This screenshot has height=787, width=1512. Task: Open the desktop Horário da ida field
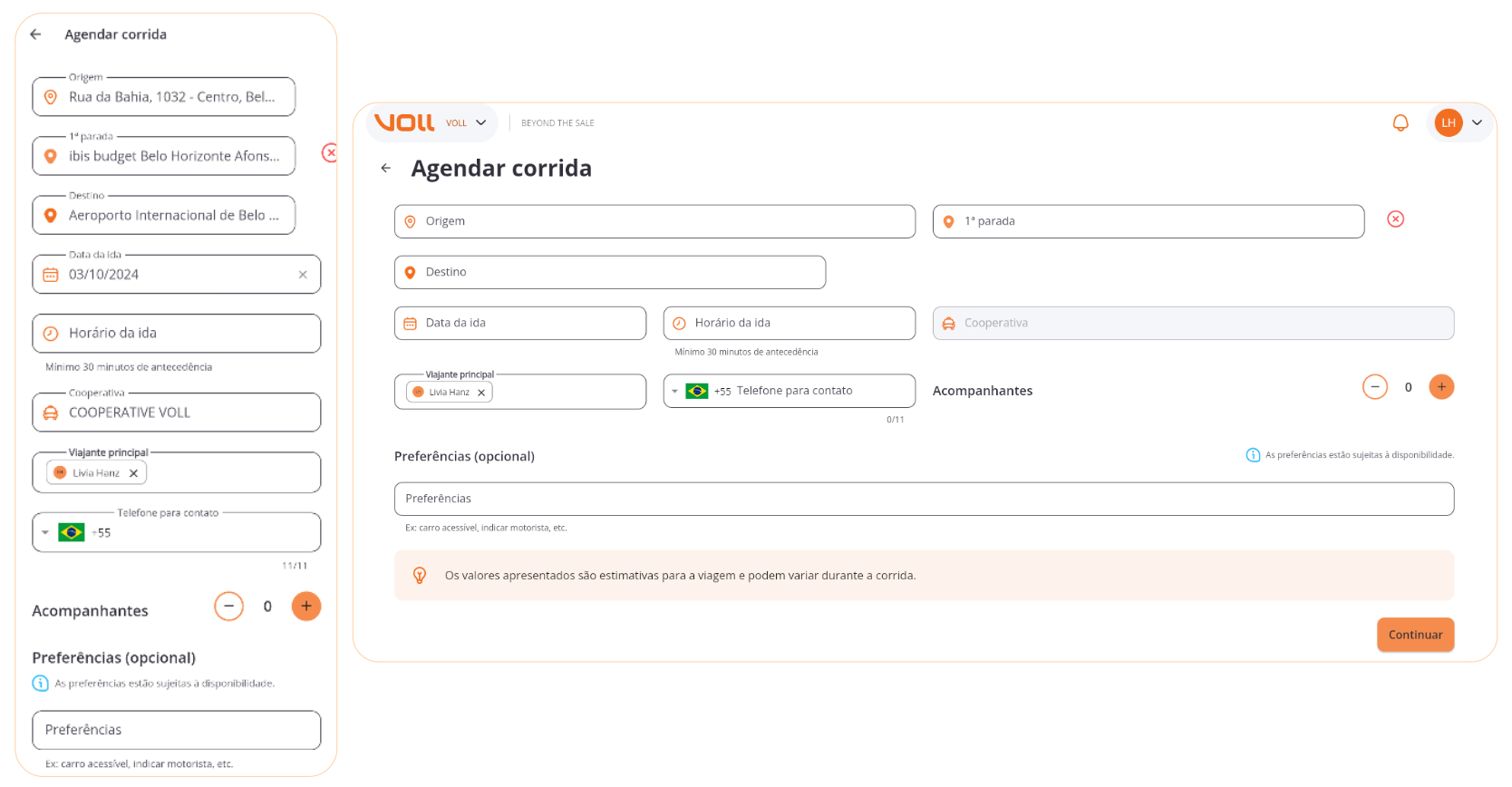[789, 323]
